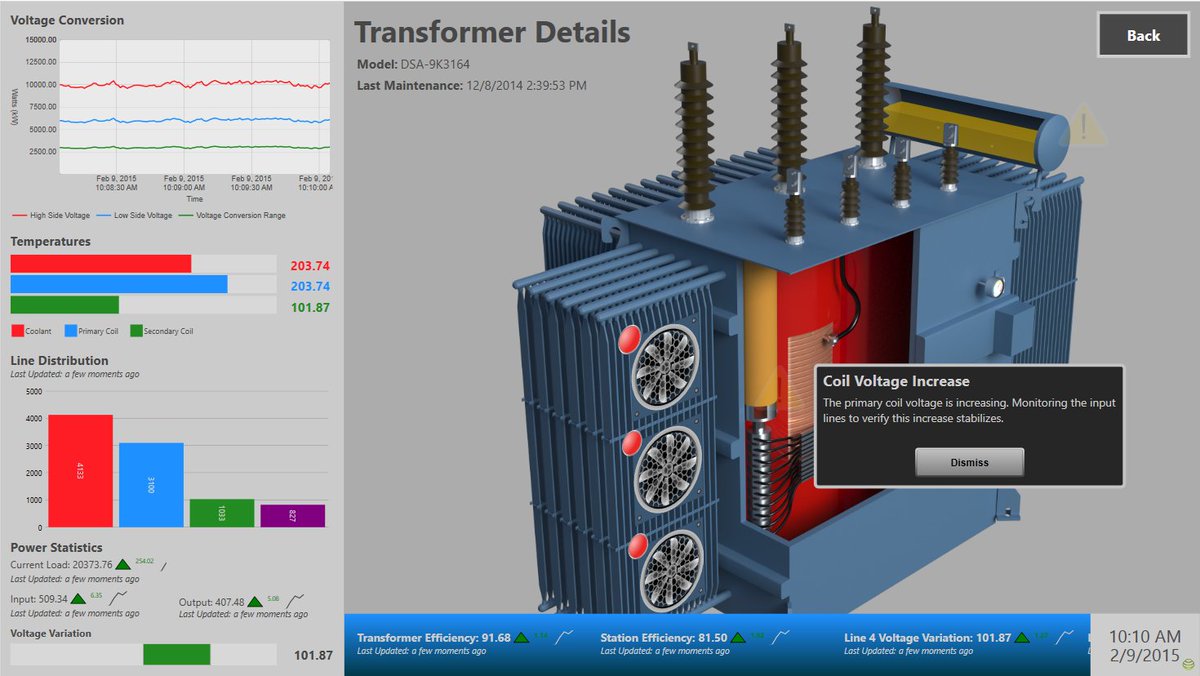Viewport: 1200px width, 676px height.
Task: Select the blue Primary Coil temperature bar
Action: coord(119,284)
